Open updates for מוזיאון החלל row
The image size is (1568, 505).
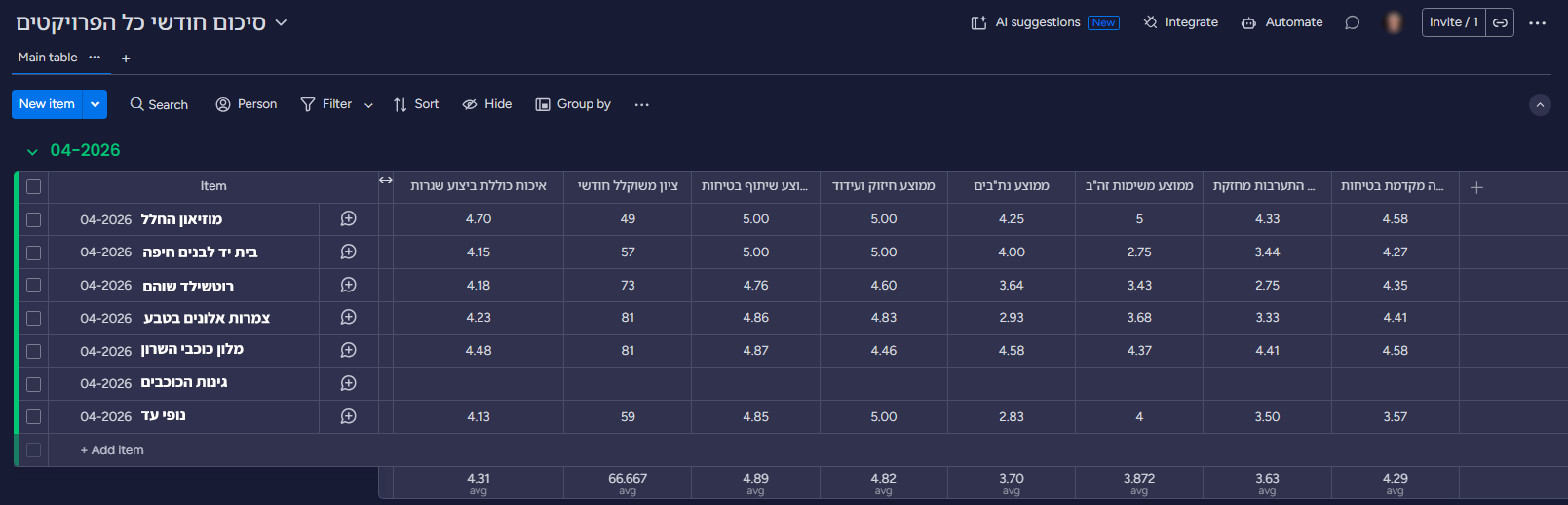[x=348, y=219]
